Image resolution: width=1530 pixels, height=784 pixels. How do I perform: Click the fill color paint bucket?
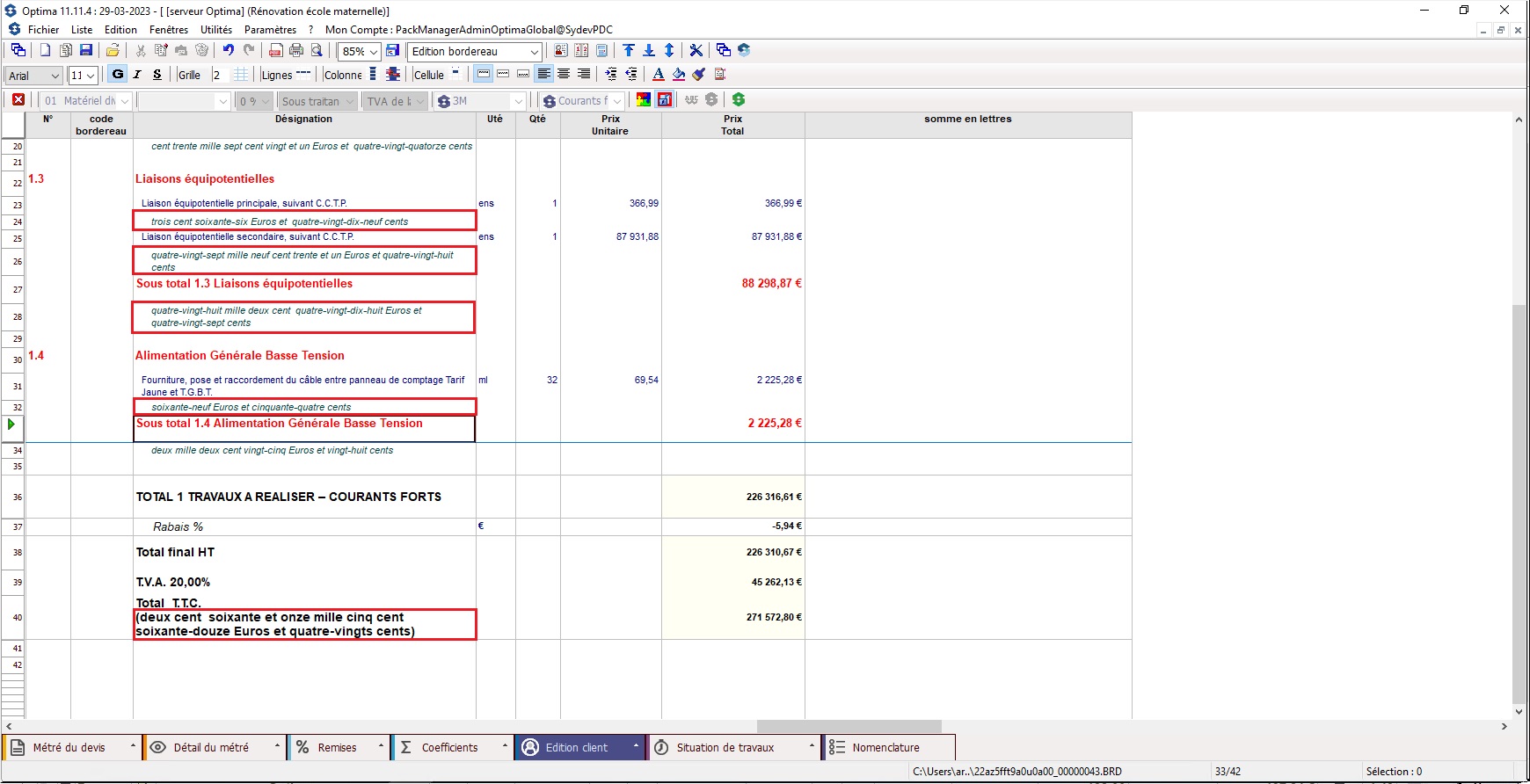coord(679,75)
